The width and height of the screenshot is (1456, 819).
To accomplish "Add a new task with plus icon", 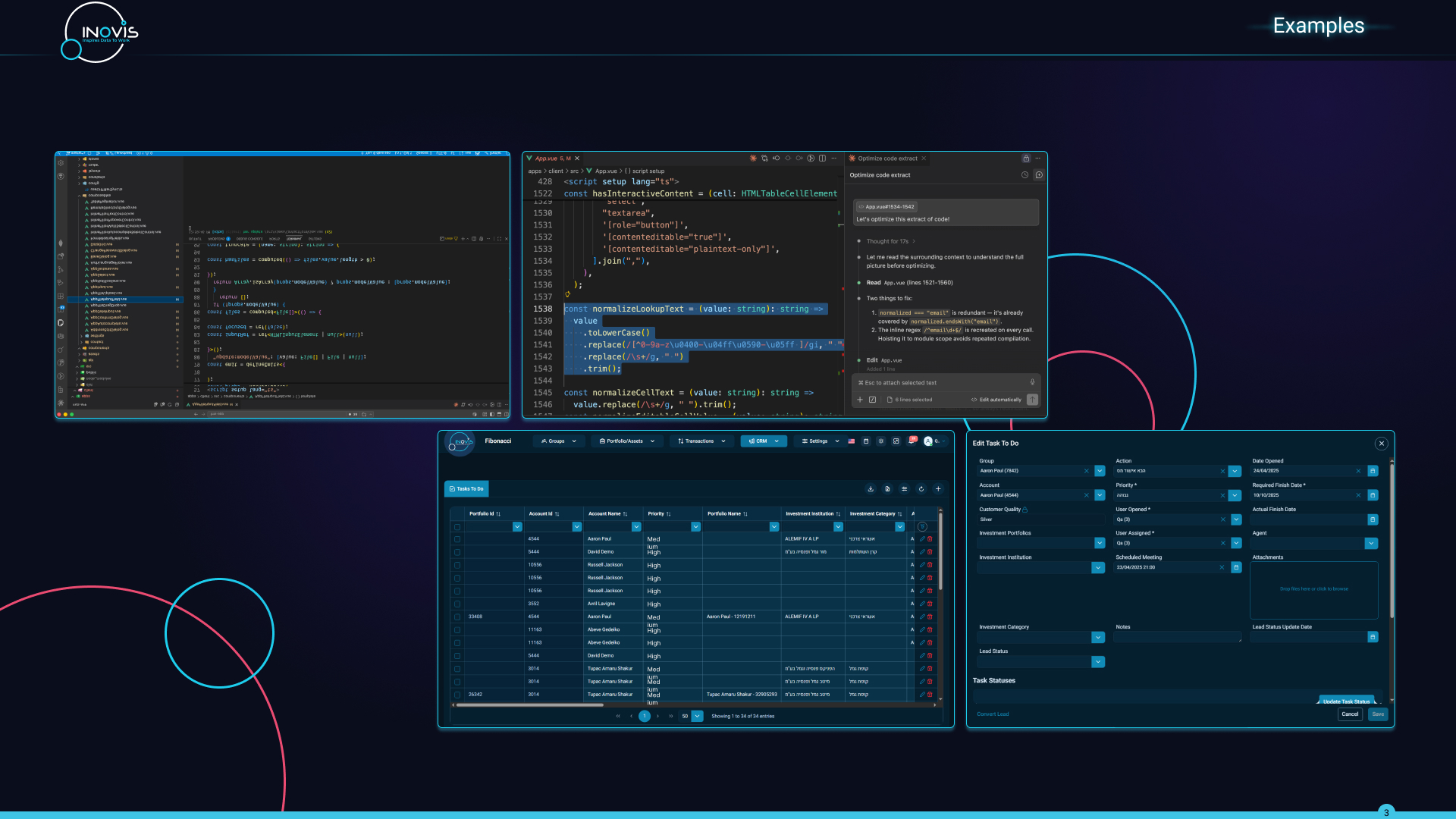I will [938, 489].
